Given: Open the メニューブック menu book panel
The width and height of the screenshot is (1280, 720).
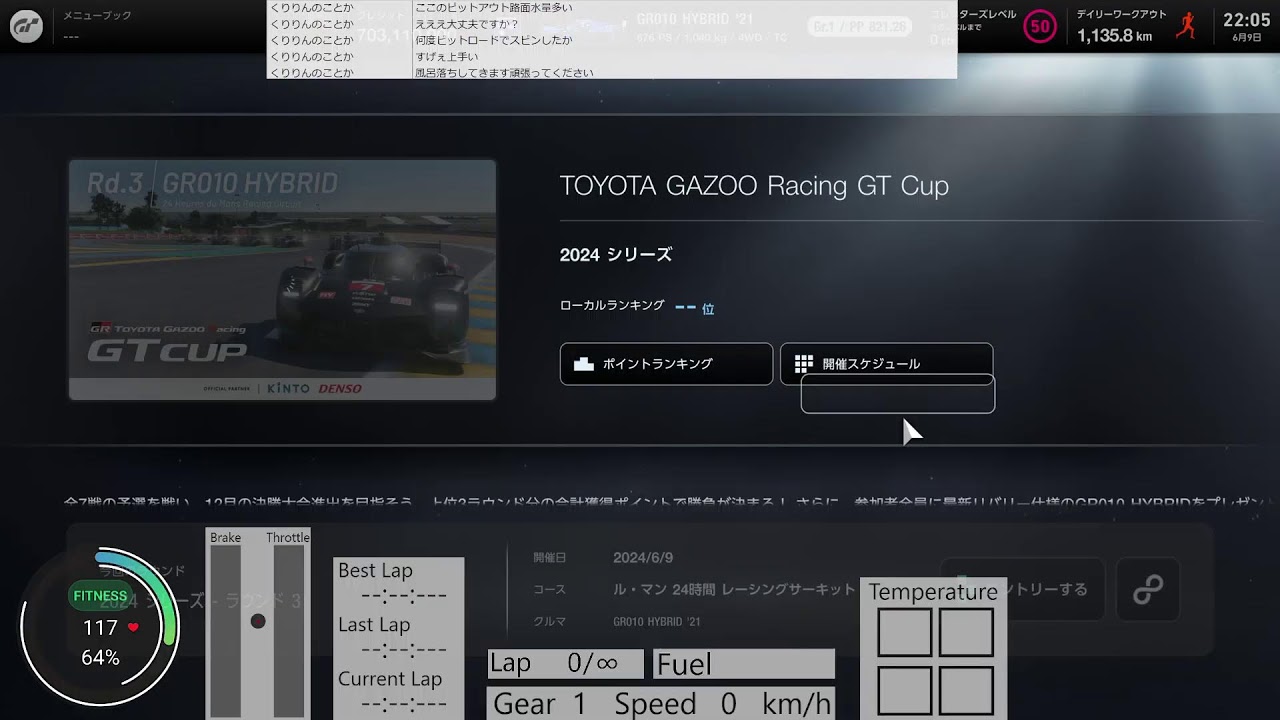Looking at the screenshot, I should pyautogui.click(x=97, y=26).
